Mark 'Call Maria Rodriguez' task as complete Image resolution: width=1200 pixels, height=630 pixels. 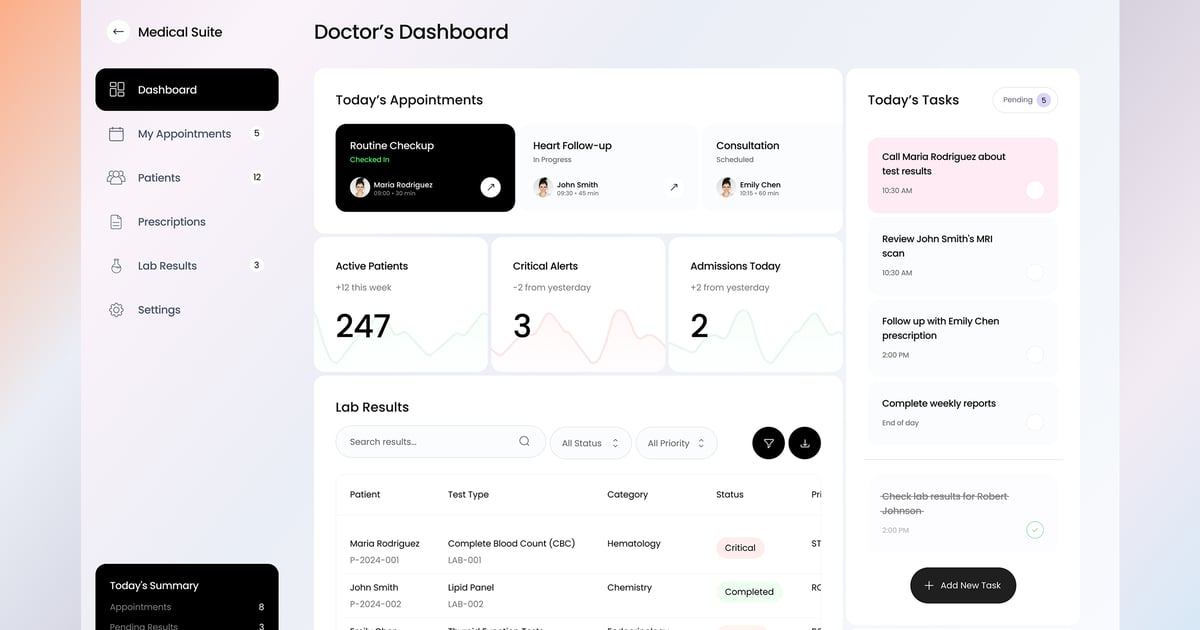pyautogui.click(x=1035, y=190)
